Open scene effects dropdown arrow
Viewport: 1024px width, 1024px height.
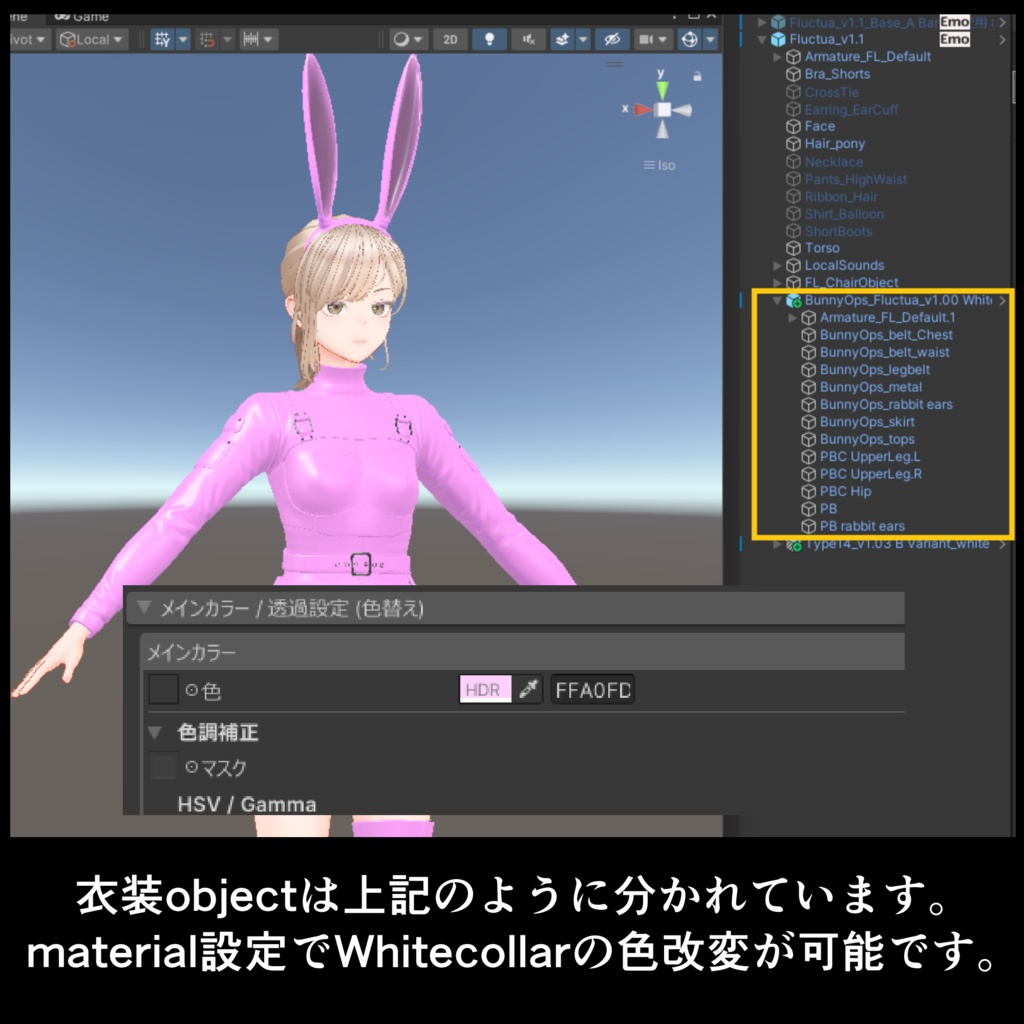pyautogui.click(x=583, y=39)
